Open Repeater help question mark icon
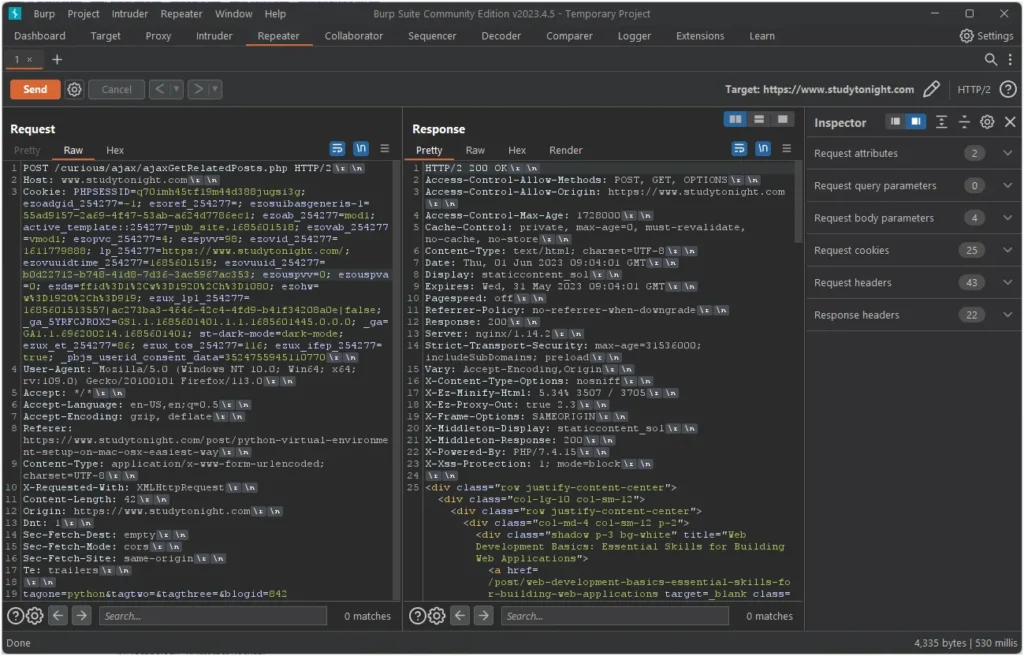Screen dimensions: 1024x656 1008,89
